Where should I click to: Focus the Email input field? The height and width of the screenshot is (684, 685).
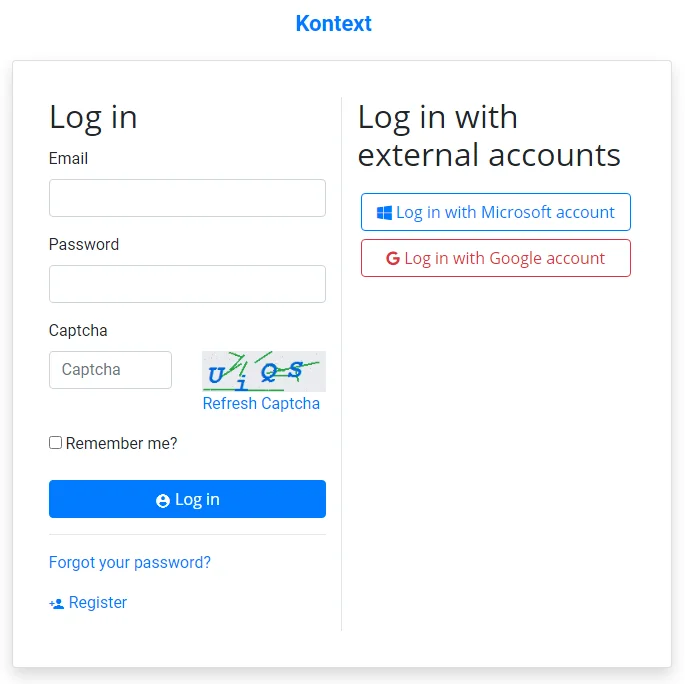(187, 198)
